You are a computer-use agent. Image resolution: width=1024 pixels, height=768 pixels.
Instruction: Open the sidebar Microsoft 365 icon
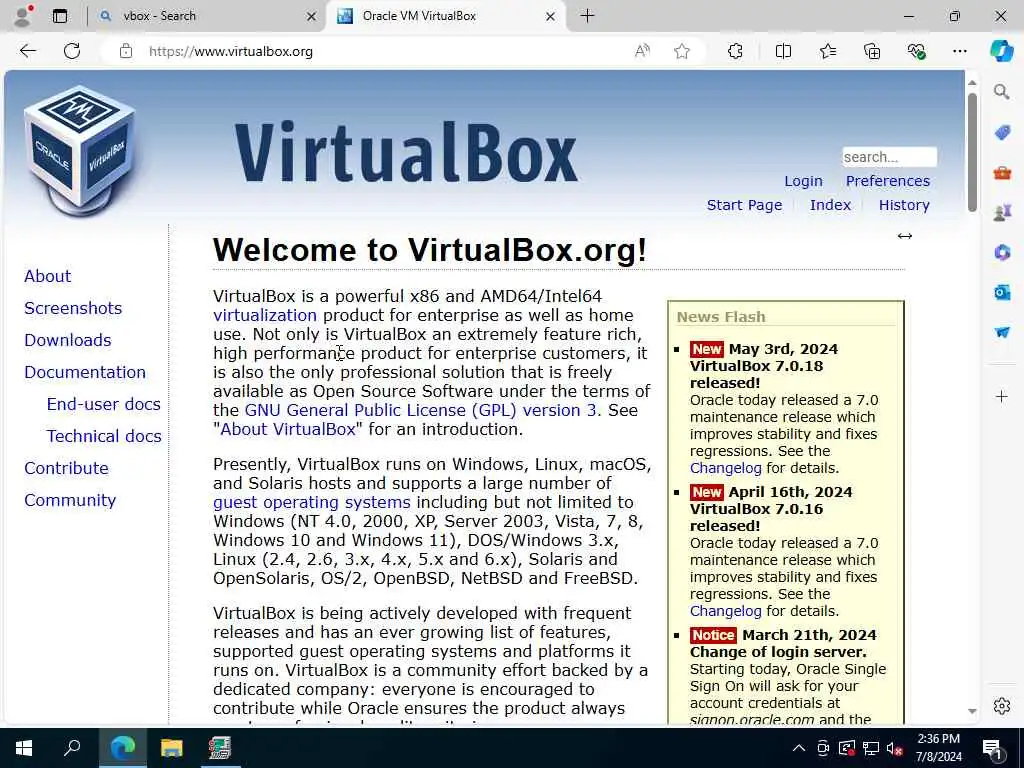(x=1002, y=252)
